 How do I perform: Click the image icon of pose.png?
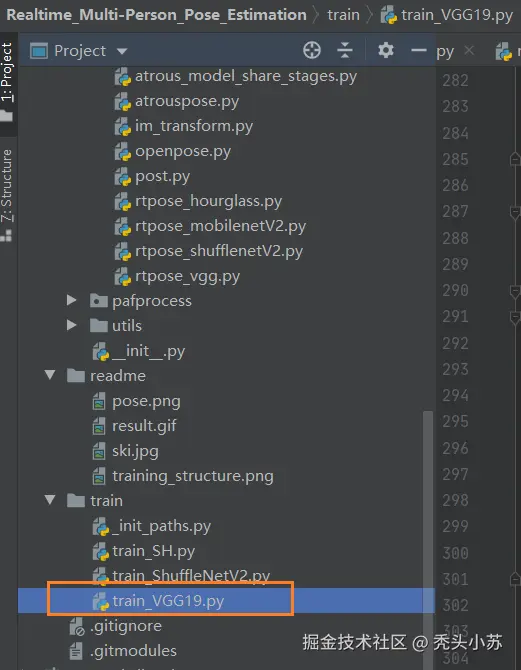(x=99, y=402)
